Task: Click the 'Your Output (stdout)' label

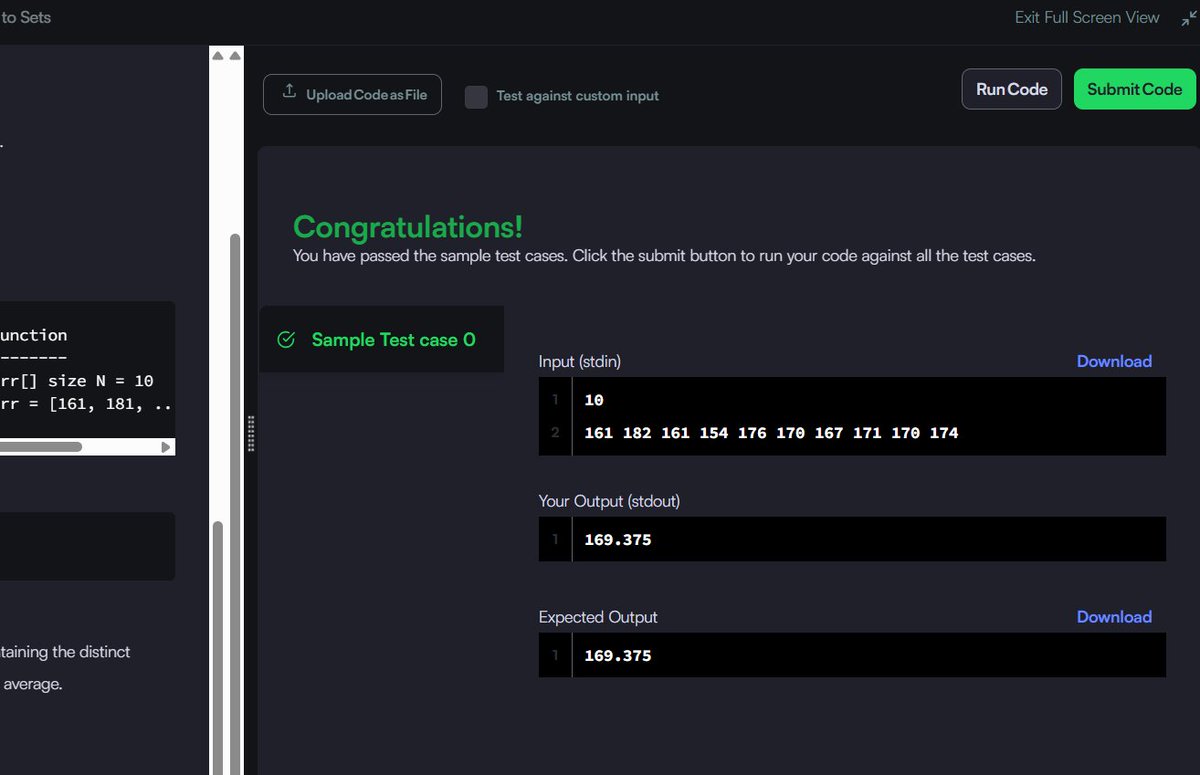Action: [x=609, y=501]
